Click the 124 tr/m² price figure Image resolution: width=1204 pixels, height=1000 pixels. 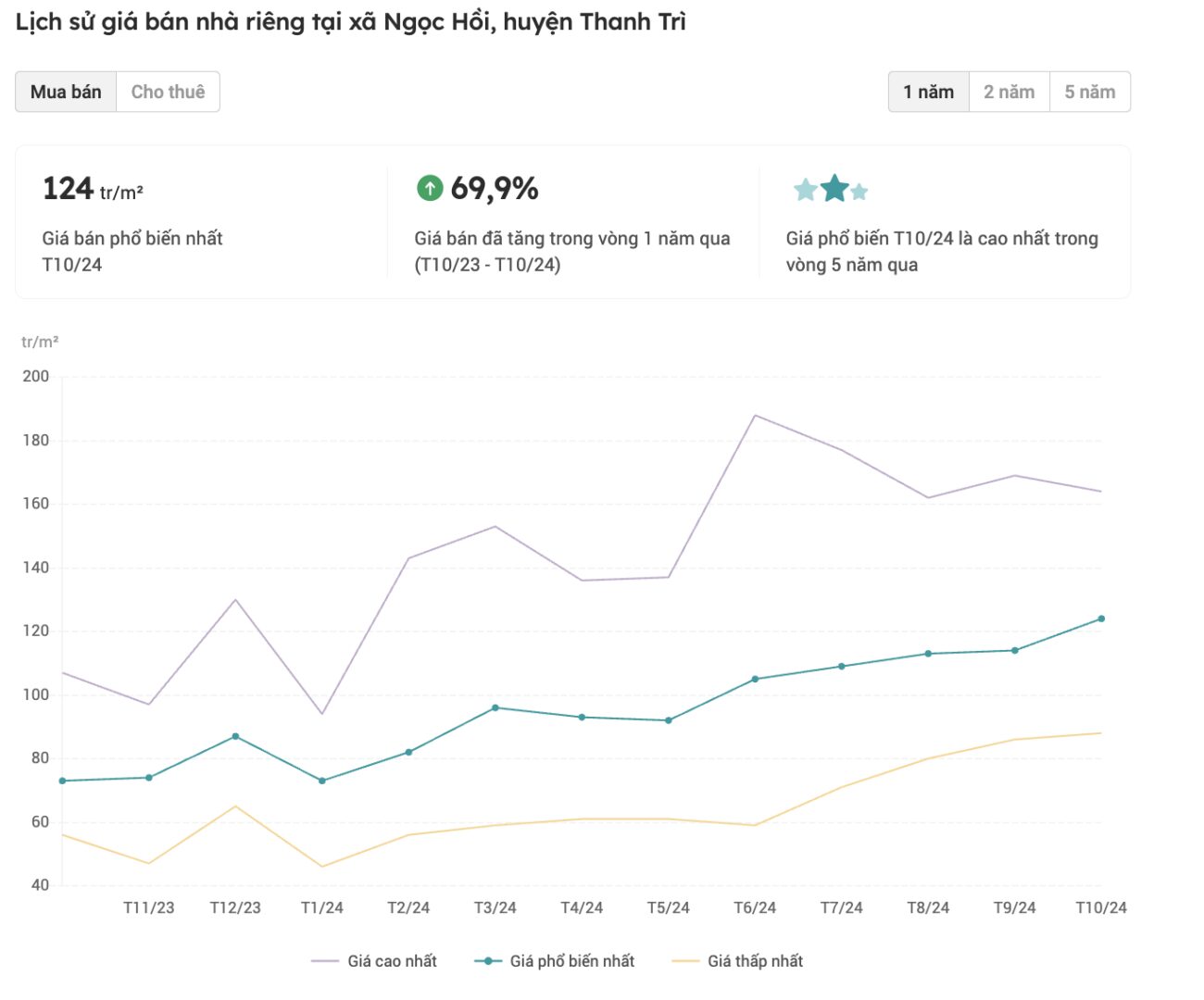pos(93,189)
